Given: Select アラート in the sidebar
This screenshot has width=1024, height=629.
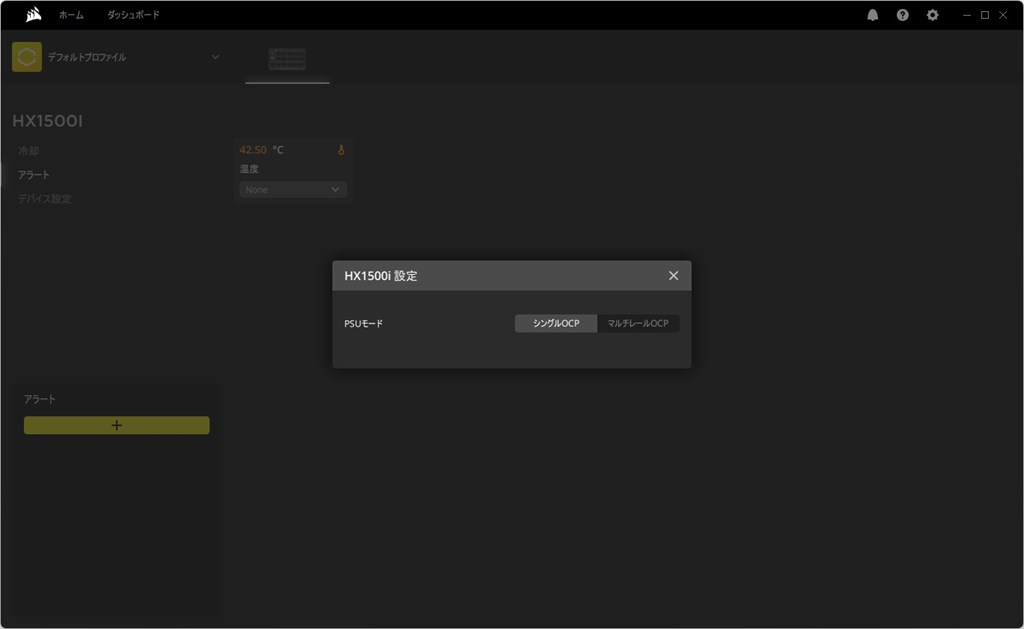Looking at the screenshot, I should tap(33, 175).
